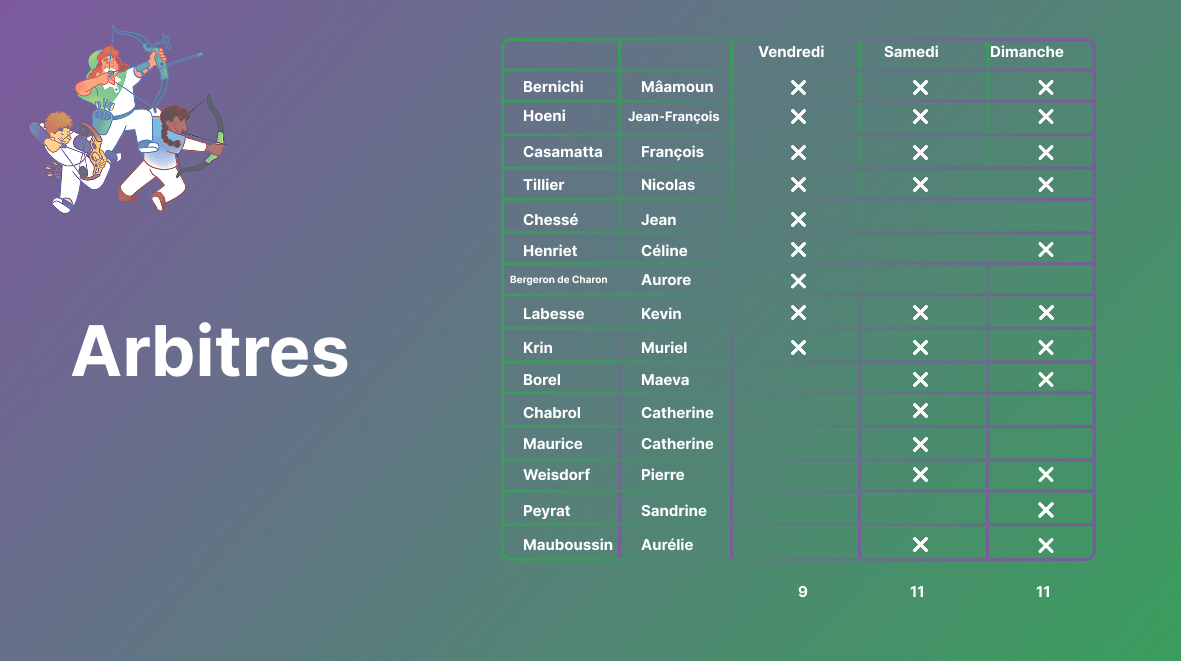Click the Jean-François first name cell
The image size is (1181, 661).
click(x=673, y=116)
